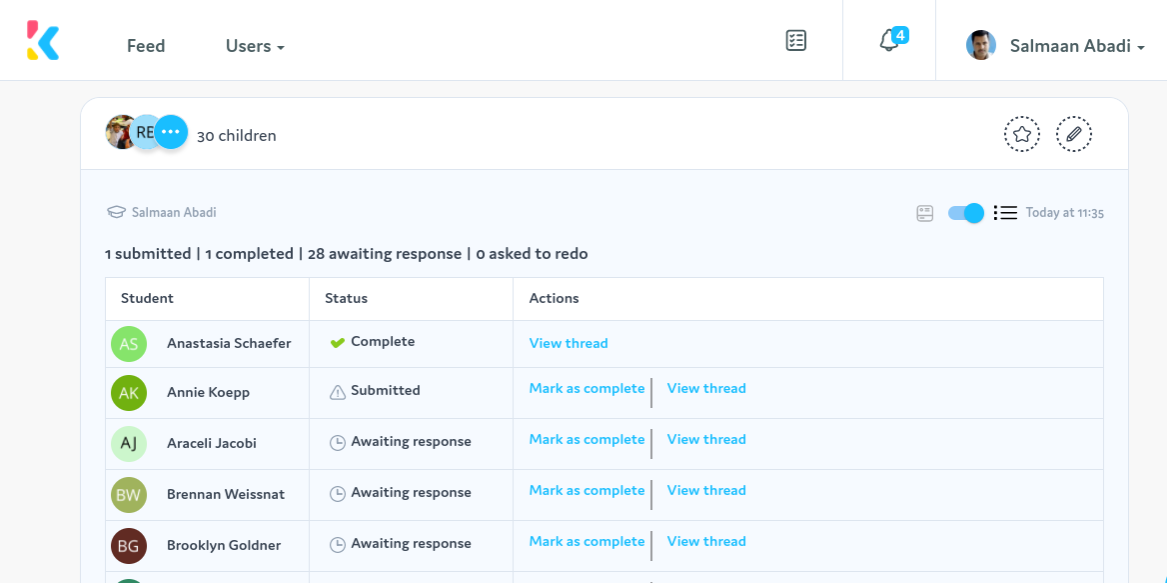This screenshot has height=583, width=1167.
Task: Click the 'Submitted' status text
Action: pyautogui.click(x=386, y=390)
